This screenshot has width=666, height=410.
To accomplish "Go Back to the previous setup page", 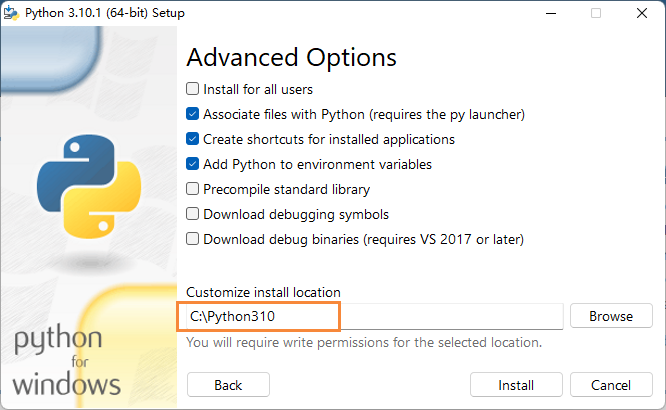I will pyautogui.click(x=228, y=385).
